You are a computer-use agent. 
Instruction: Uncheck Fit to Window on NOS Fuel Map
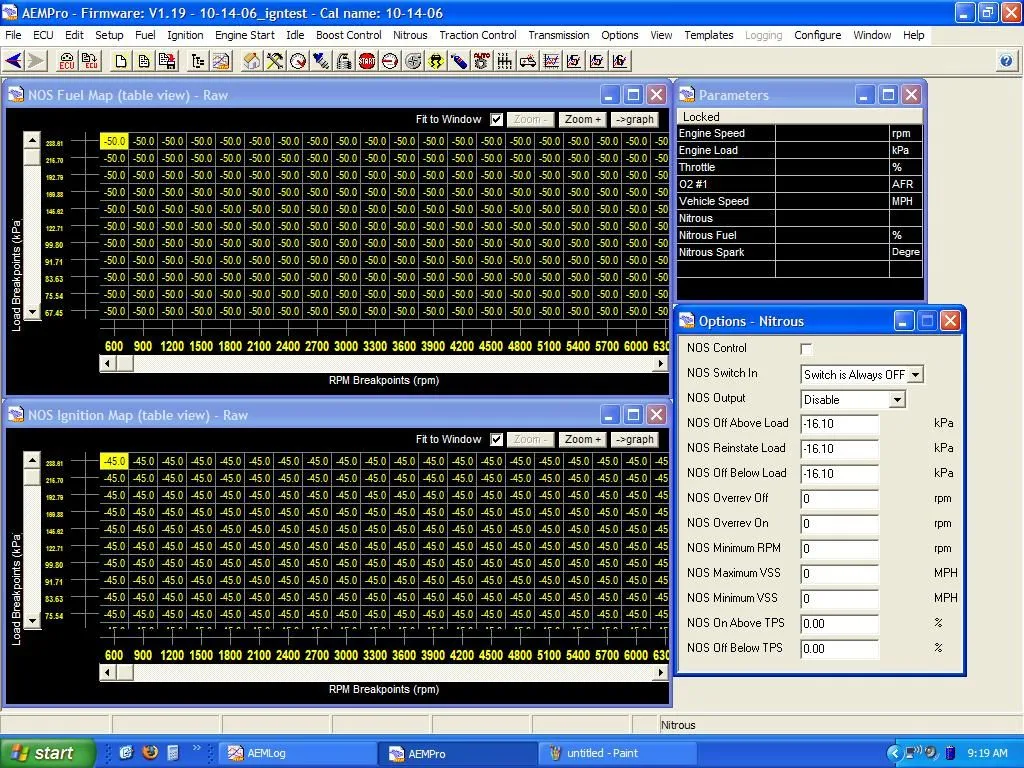pos(497,119)
